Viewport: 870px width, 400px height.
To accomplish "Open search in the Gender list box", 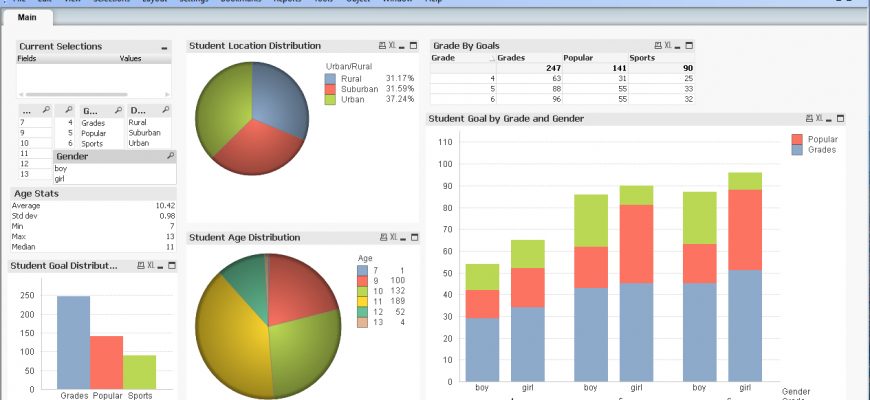I will click(x=171, y=157).
